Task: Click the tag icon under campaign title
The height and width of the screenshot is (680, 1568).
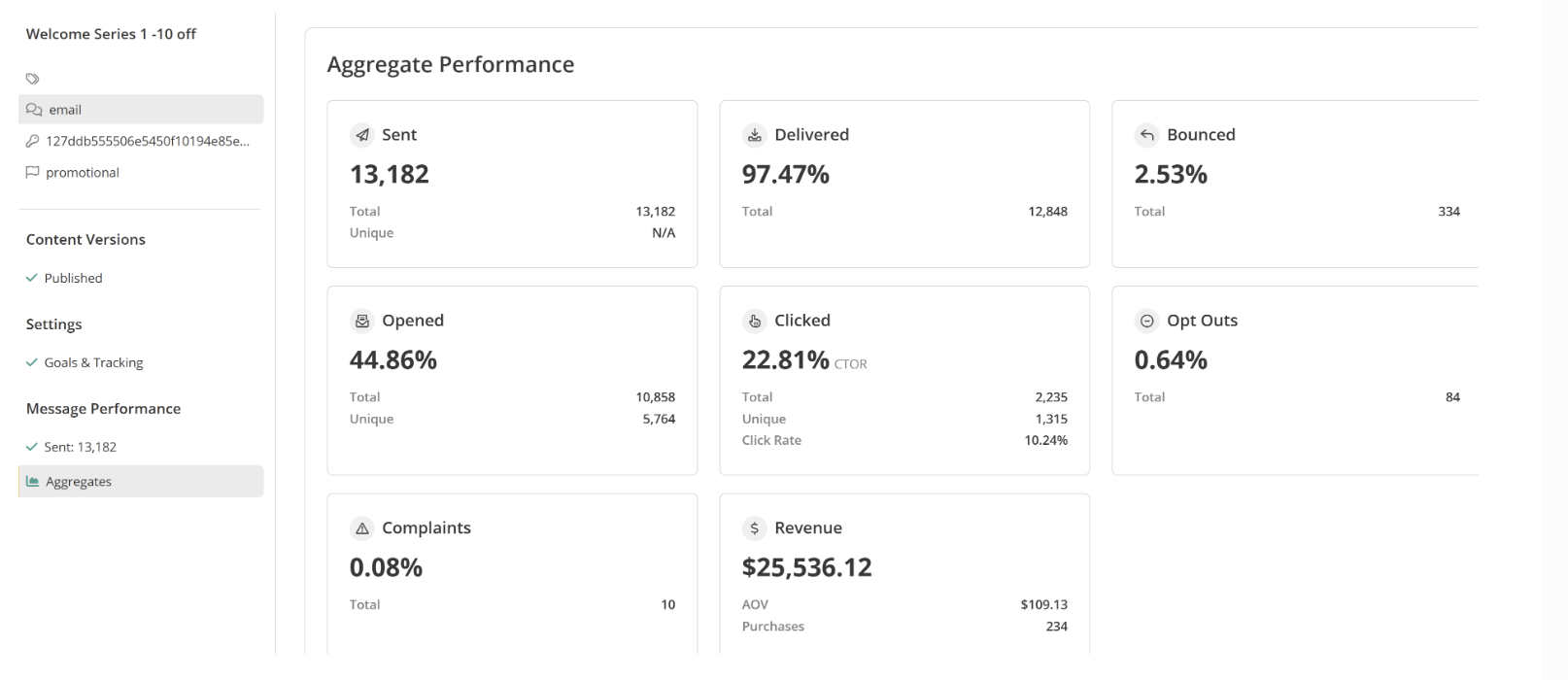Action: [x=32, y=79]
